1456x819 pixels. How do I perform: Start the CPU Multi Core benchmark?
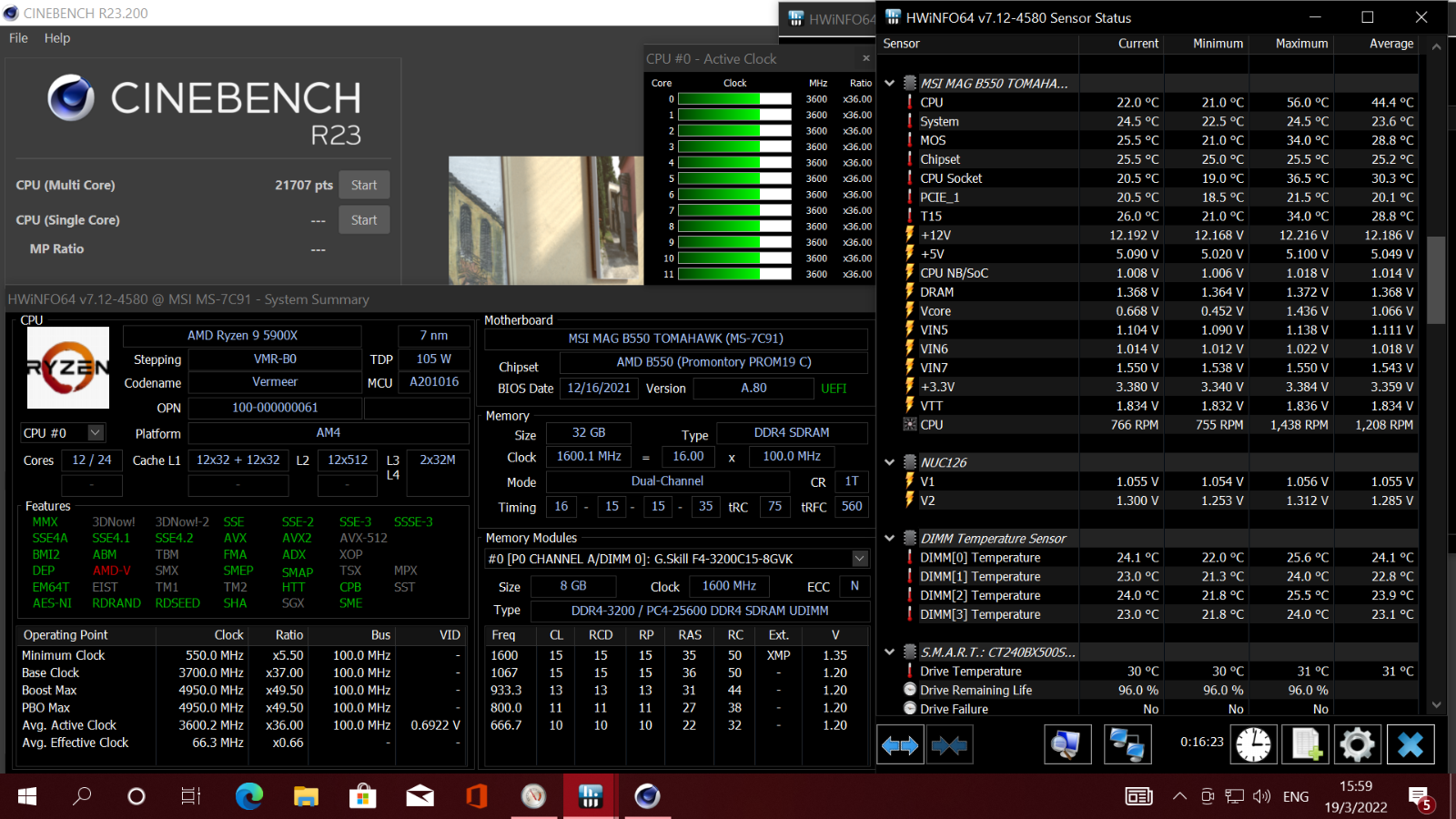[364, 185]
